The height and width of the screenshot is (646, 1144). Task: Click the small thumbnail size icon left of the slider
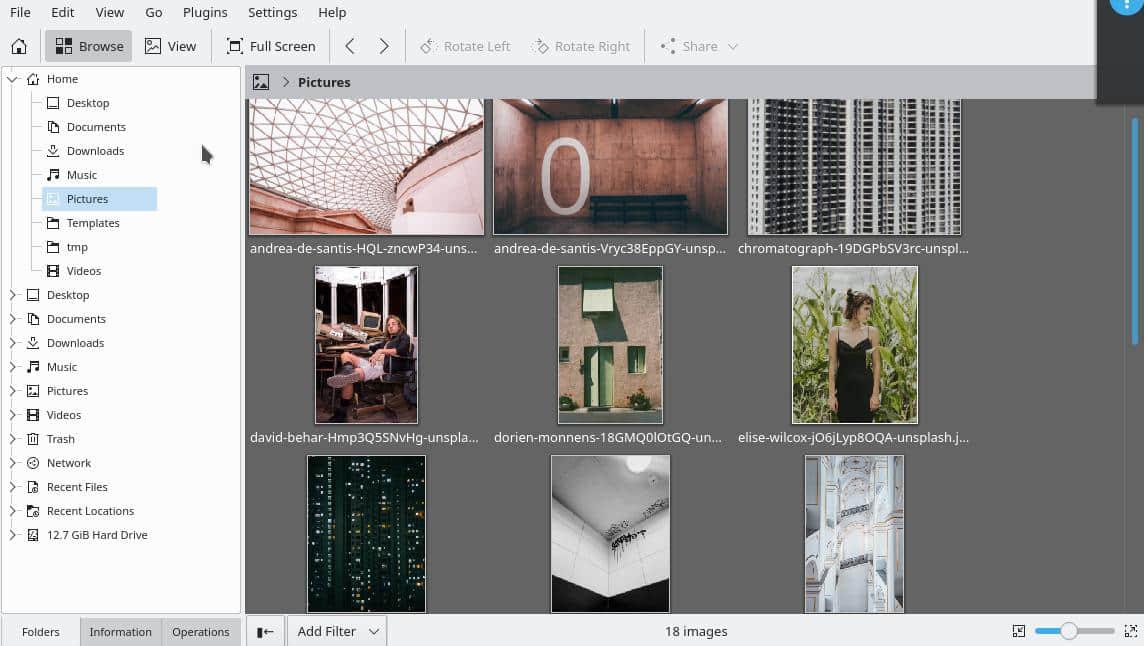click(x=1019, y=631)
